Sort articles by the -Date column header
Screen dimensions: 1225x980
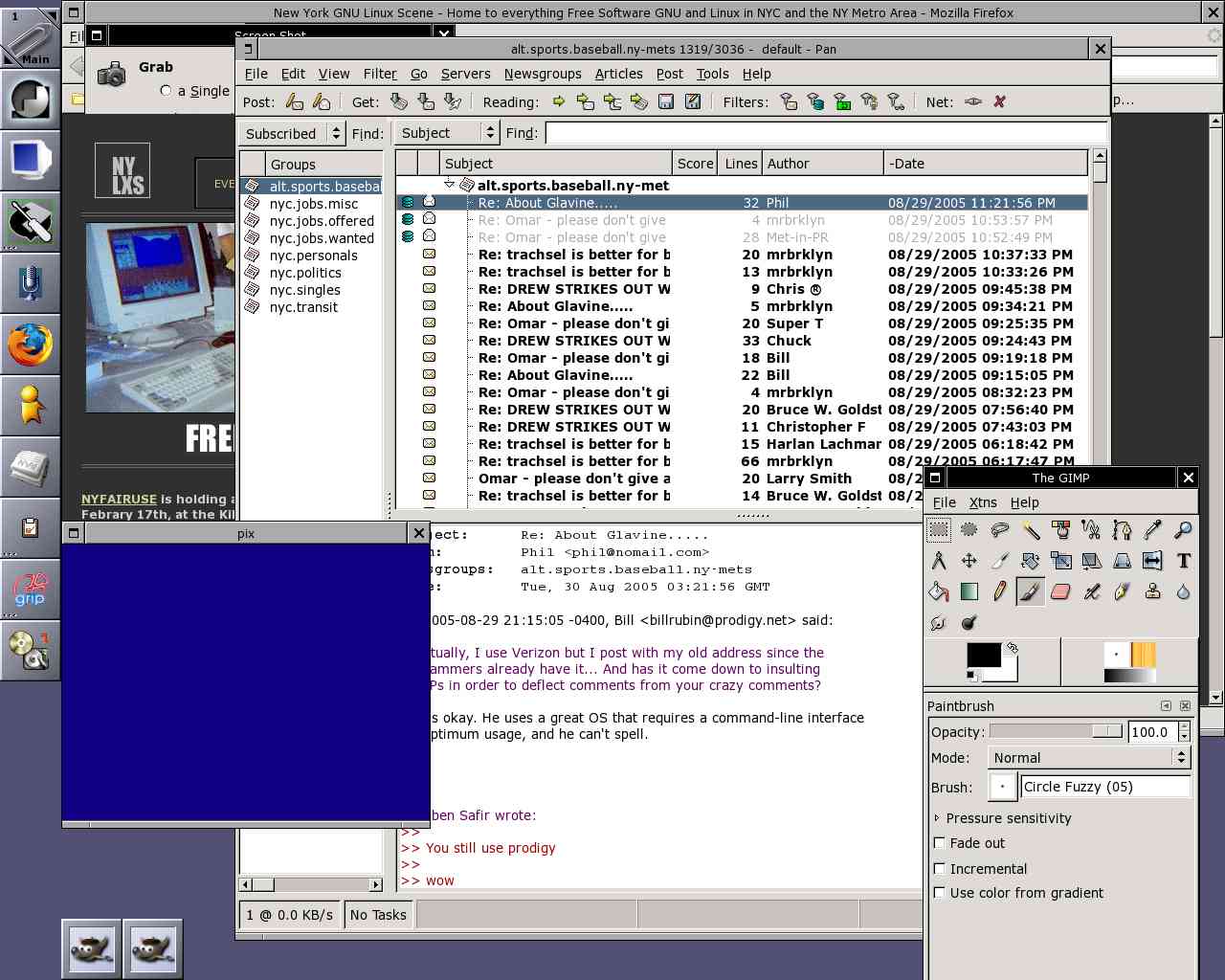(x=986, y=164)
